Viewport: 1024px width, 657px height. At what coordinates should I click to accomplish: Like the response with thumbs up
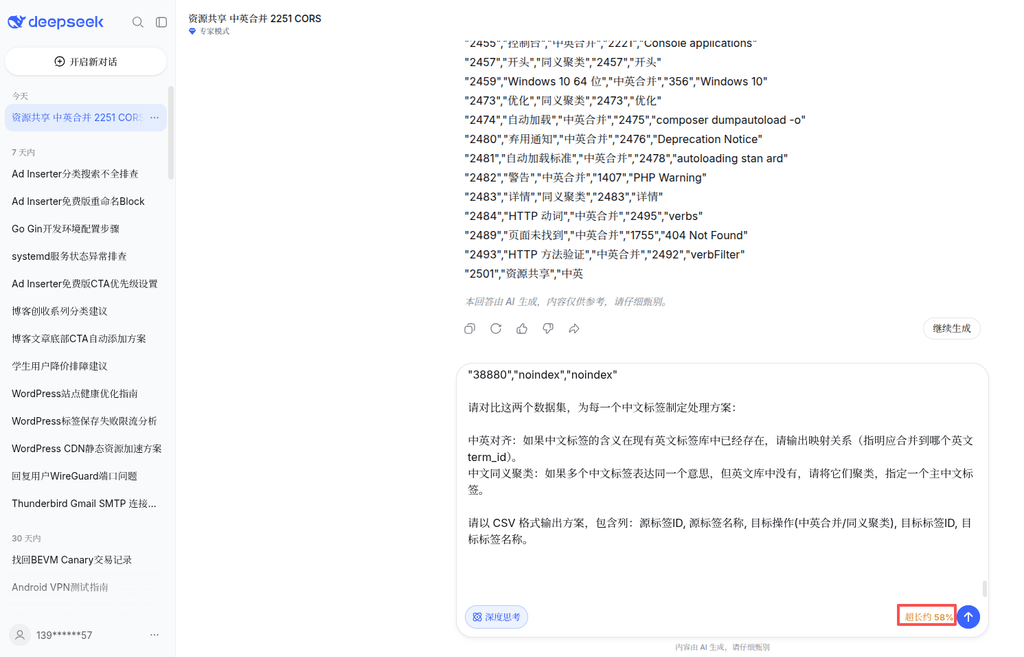click(x=522, y=328)
